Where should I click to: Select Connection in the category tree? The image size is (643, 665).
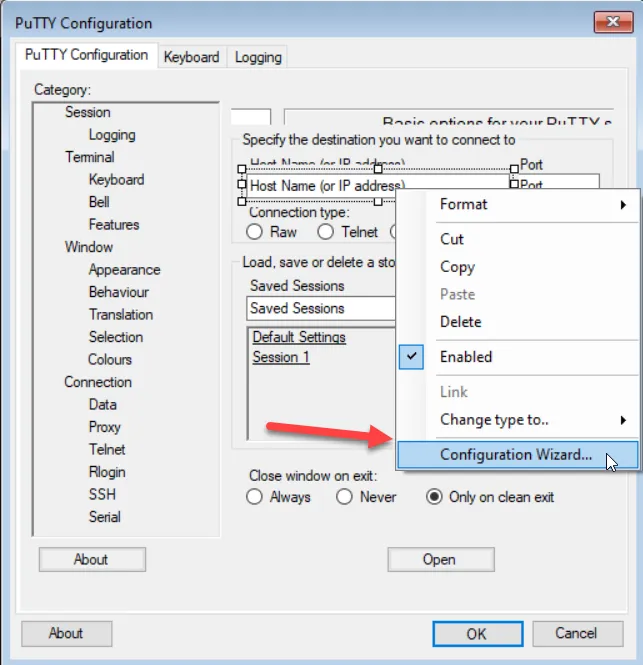(x=98, y=382)
